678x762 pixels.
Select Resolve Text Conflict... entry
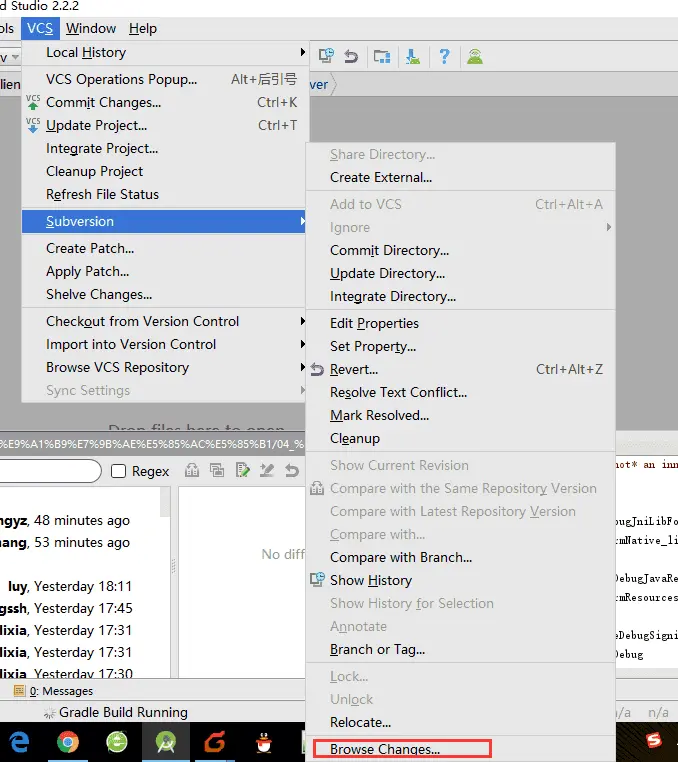click(461, 392)
